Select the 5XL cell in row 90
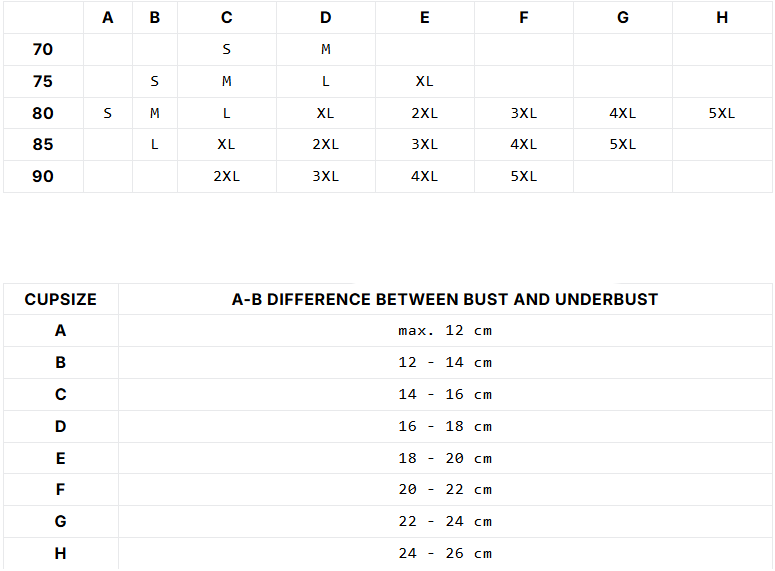 [x=523, y=176]
